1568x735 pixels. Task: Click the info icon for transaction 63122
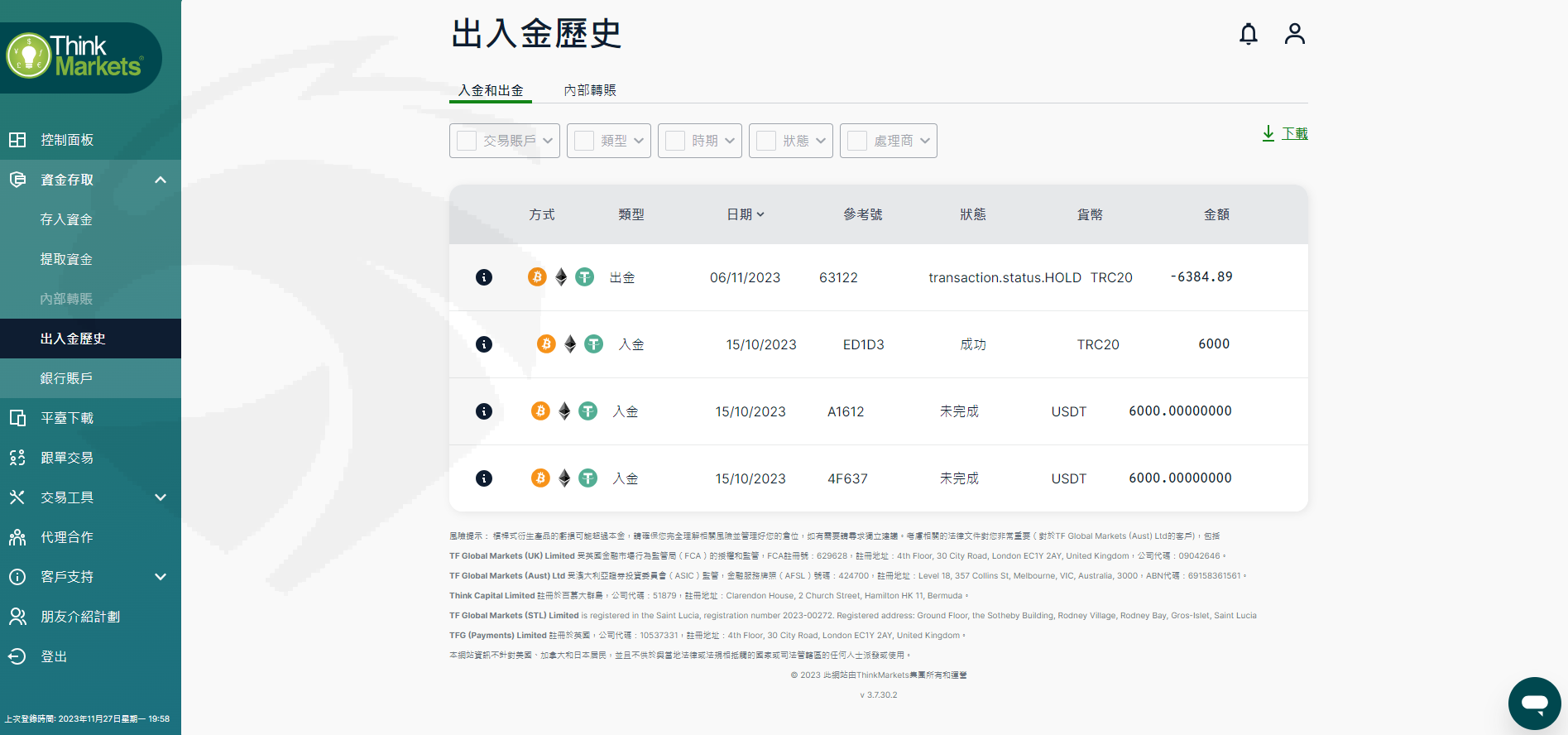tap(484, 277)
